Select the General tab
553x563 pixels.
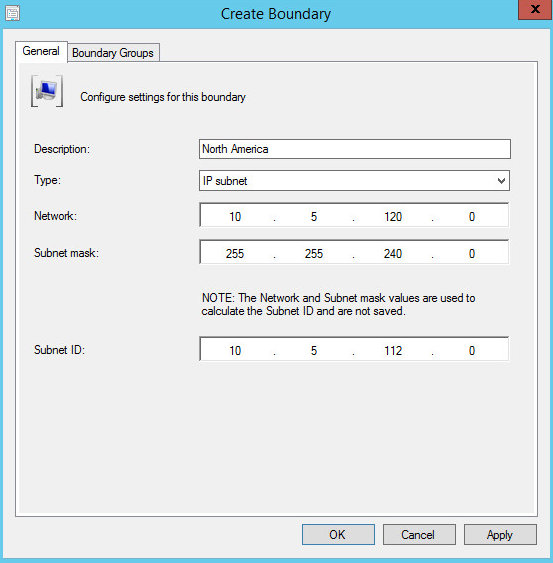(41, 51)
